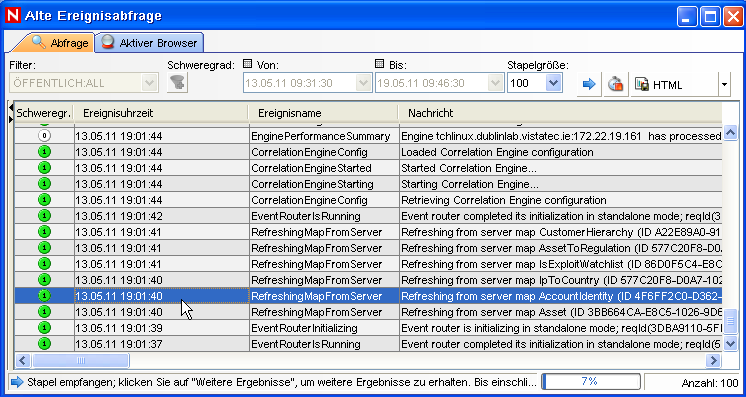Select time cell 13.05.11 19:01:39
Image resolution: width=746 pixels, height=397 pixels.
pos(162,328)
